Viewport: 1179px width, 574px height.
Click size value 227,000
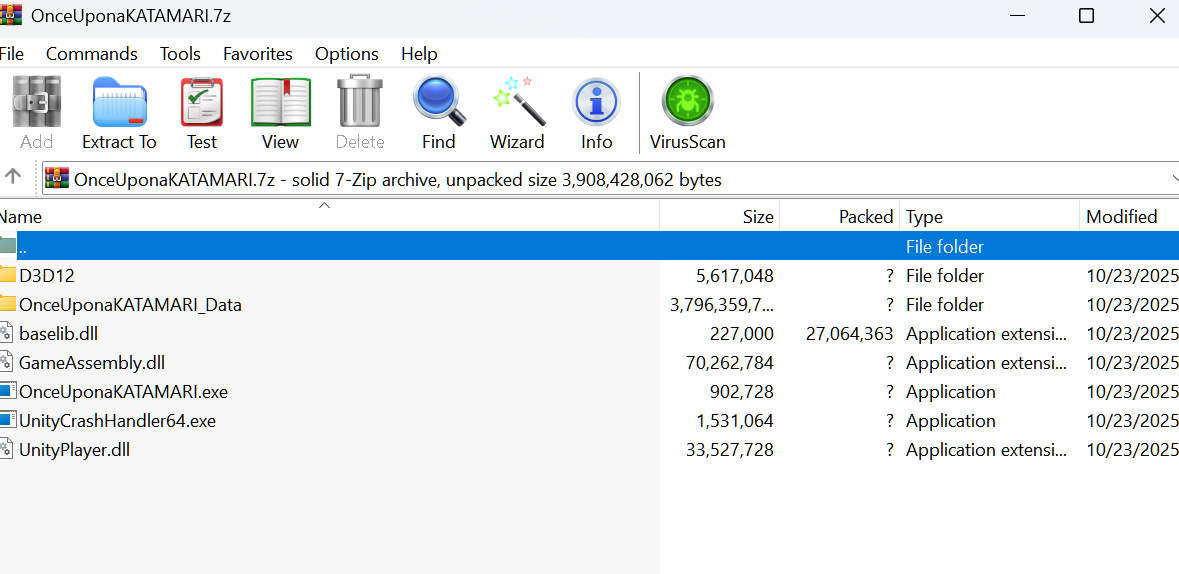pyautogui.click(x=741, y=333)
